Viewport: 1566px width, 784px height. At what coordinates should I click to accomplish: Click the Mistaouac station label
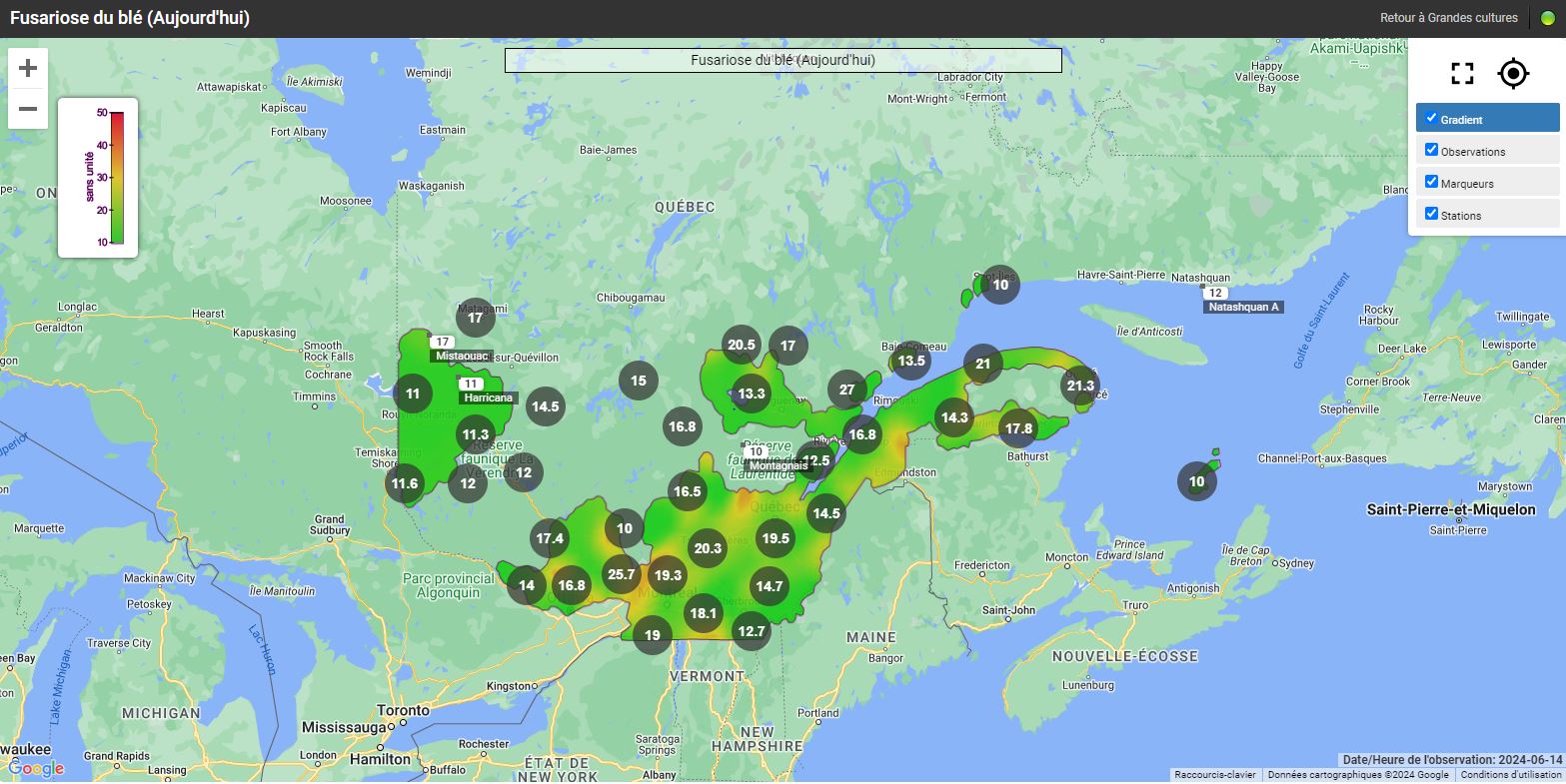[x=462, y=356]
